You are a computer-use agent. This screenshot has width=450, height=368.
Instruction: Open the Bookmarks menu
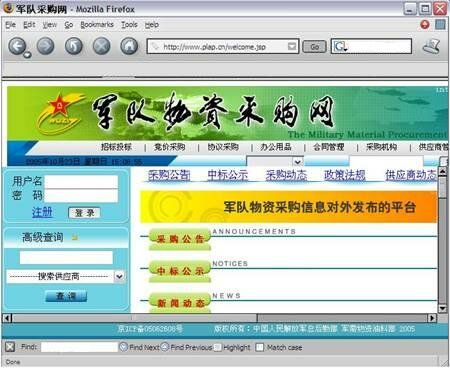click(97, 25)
